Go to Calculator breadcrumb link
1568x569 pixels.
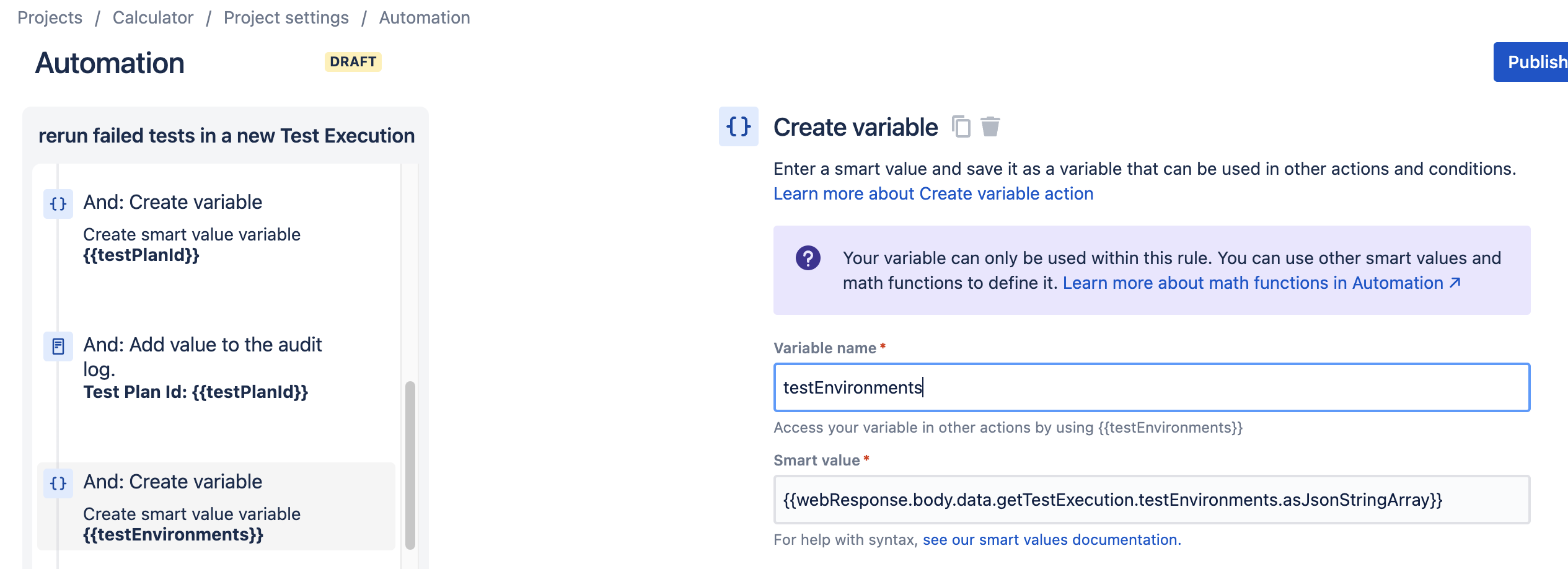(153, 17)
